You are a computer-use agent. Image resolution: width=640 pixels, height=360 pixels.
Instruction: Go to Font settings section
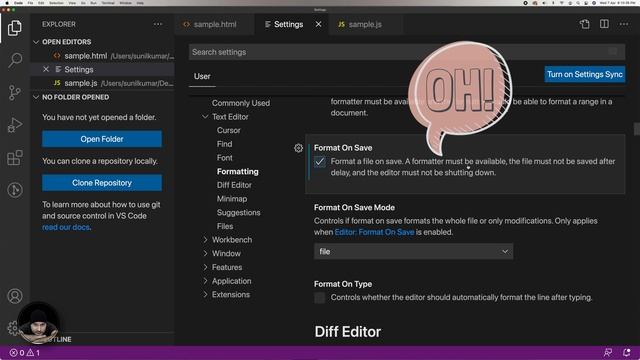coord(224,158)
